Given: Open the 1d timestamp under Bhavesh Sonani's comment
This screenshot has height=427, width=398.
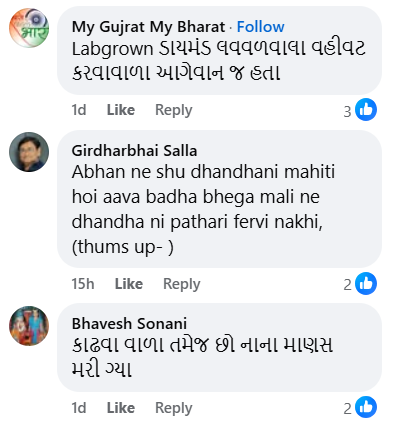Looking at the screenshot, I should 79,408.
